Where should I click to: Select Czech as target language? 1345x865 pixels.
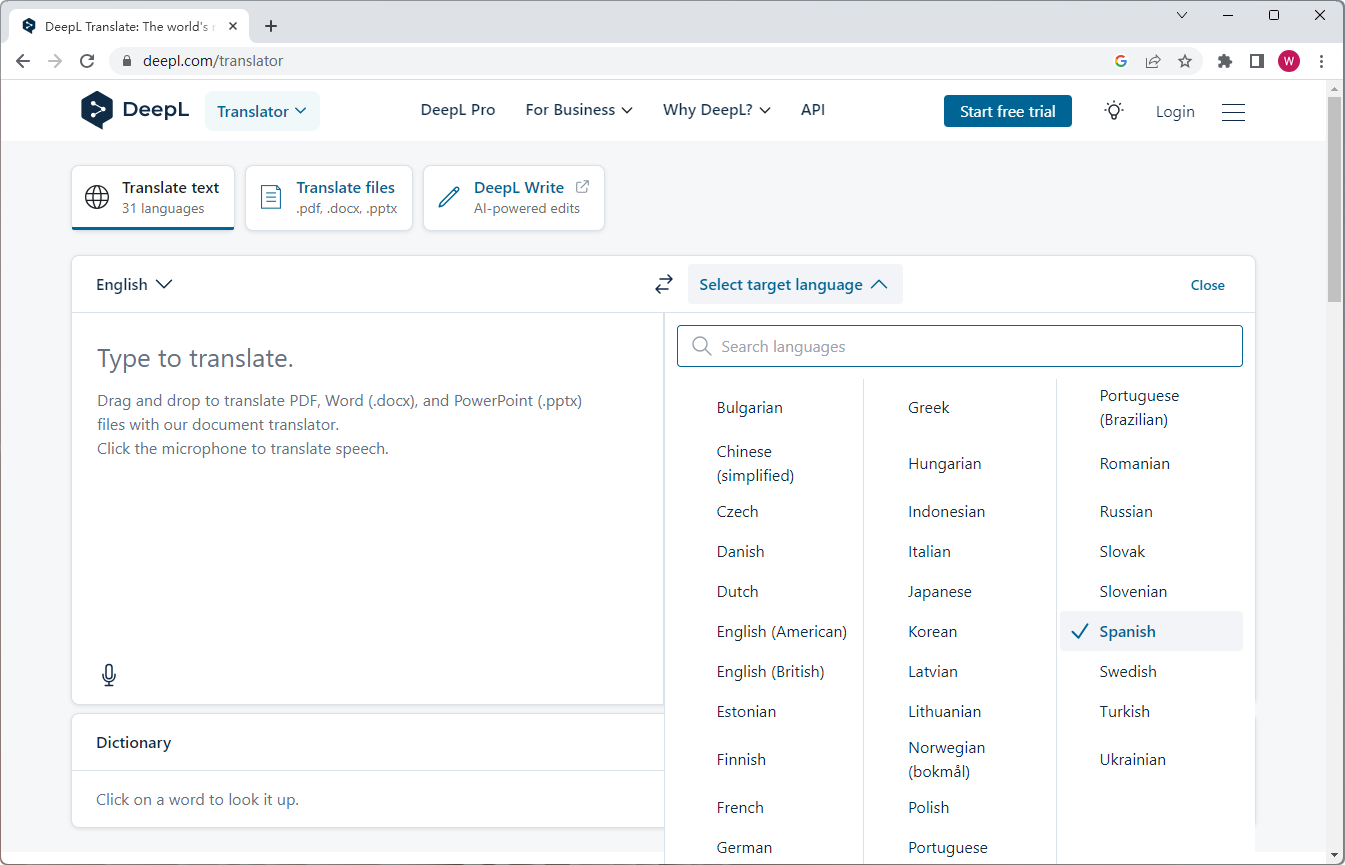(x=737, y=512)
